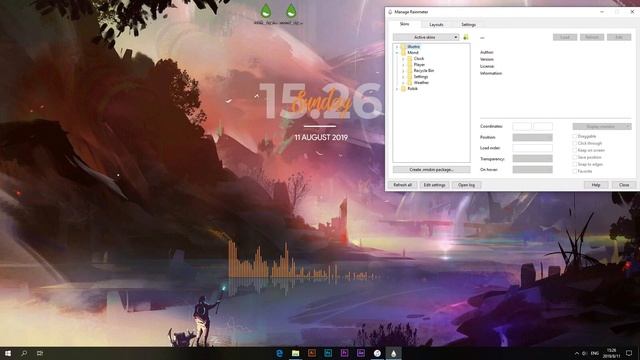Click the volume icon in system tray
640x360 pixels.
tap(585, 353)
